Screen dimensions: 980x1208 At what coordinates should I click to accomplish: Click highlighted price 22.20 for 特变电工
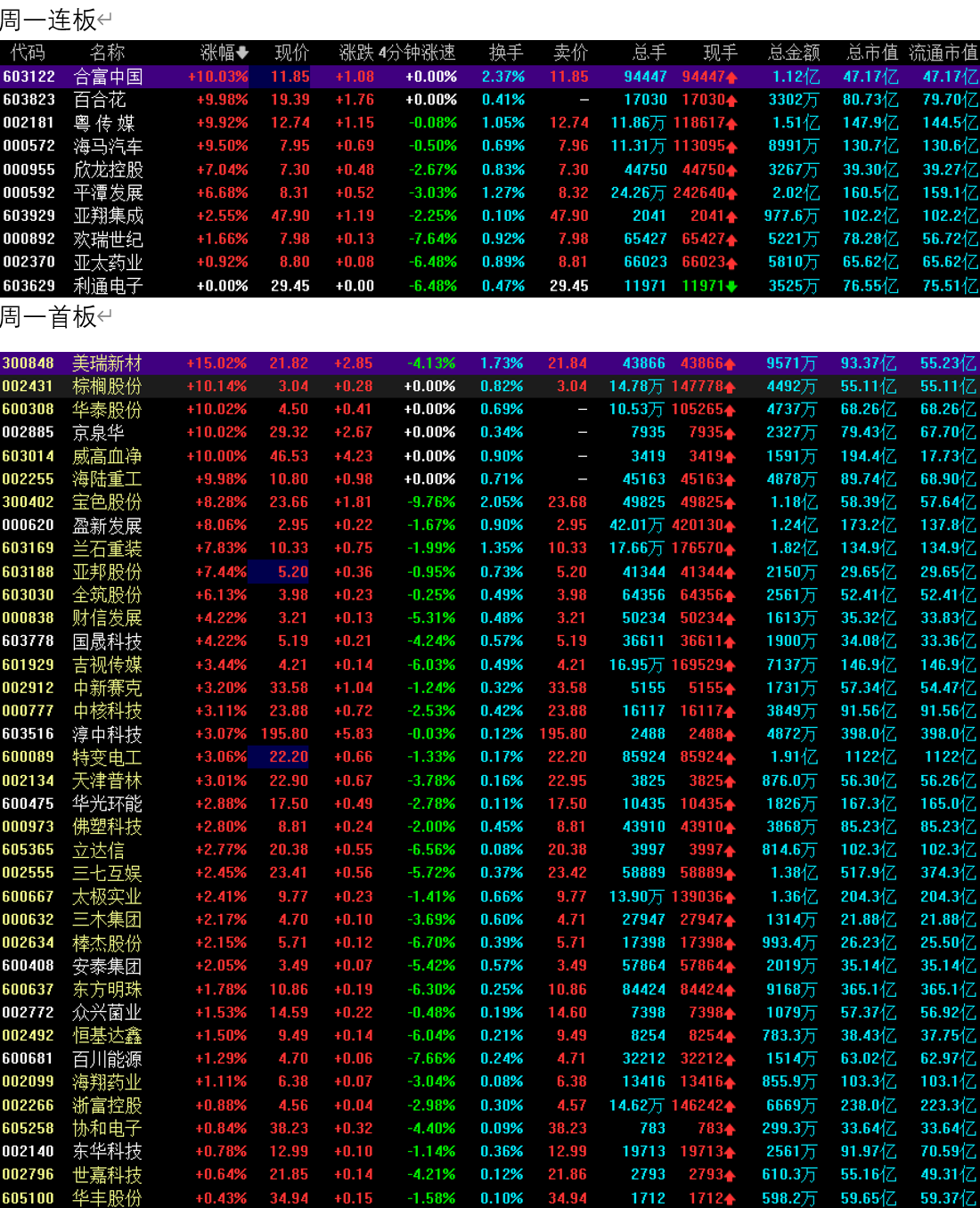pos(289,757)
